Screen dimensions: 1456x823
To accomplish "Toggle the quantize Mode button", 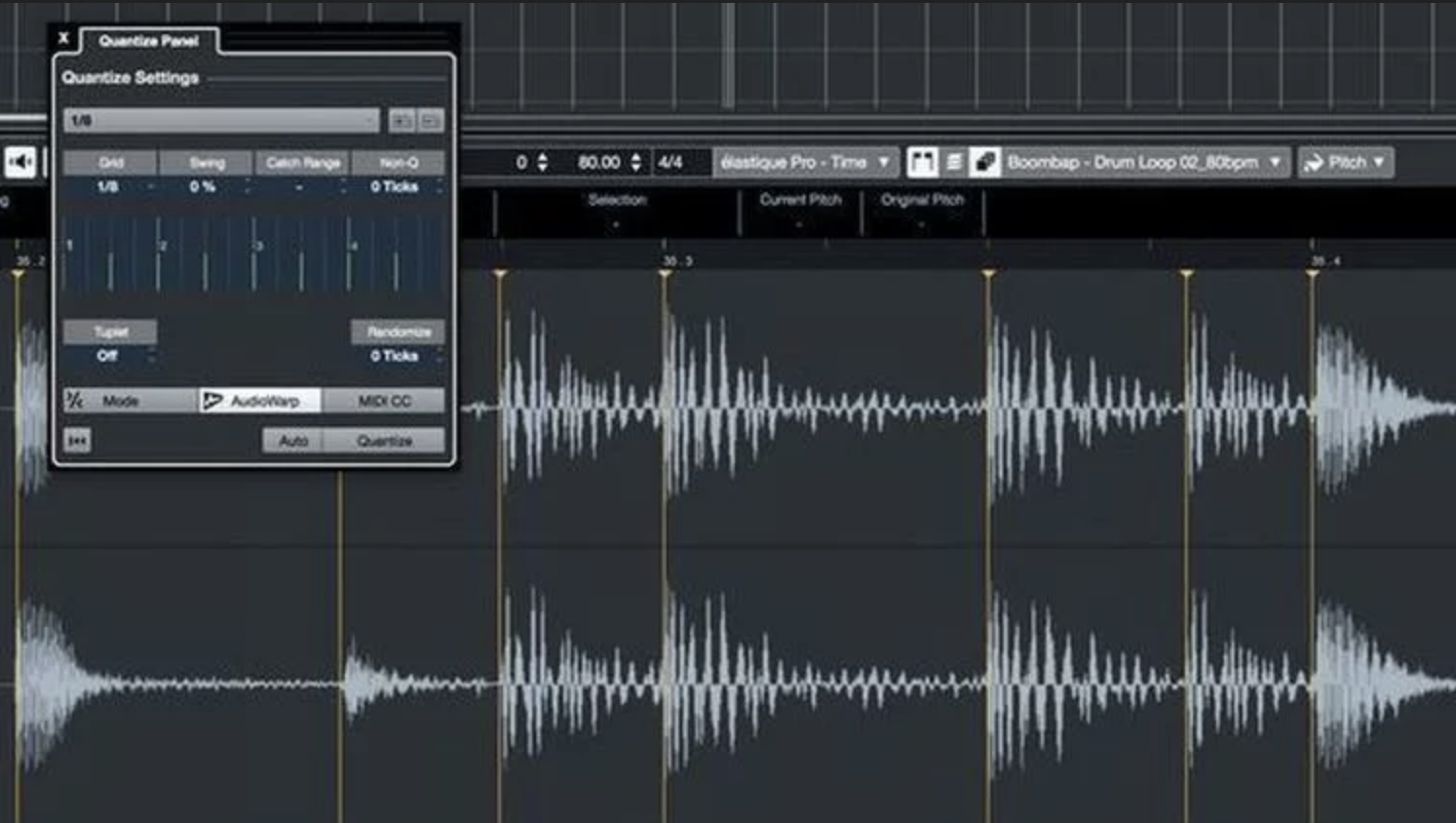I will point(131,401).
